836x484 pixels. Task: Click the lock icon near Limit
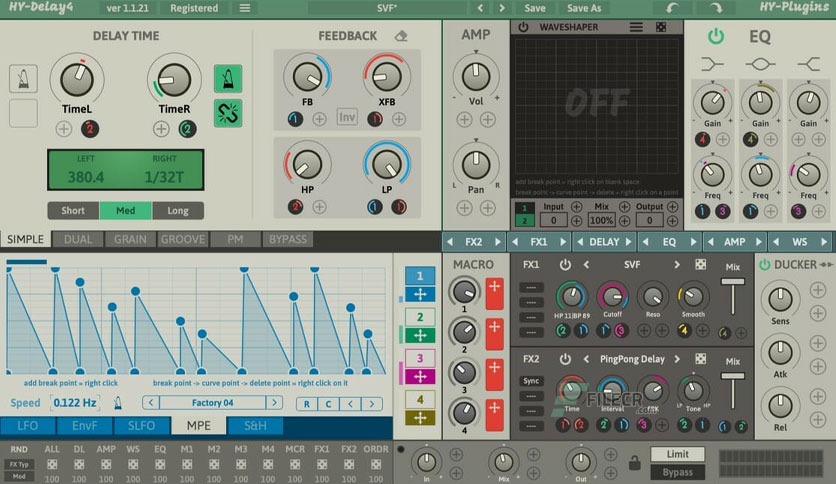634,463
